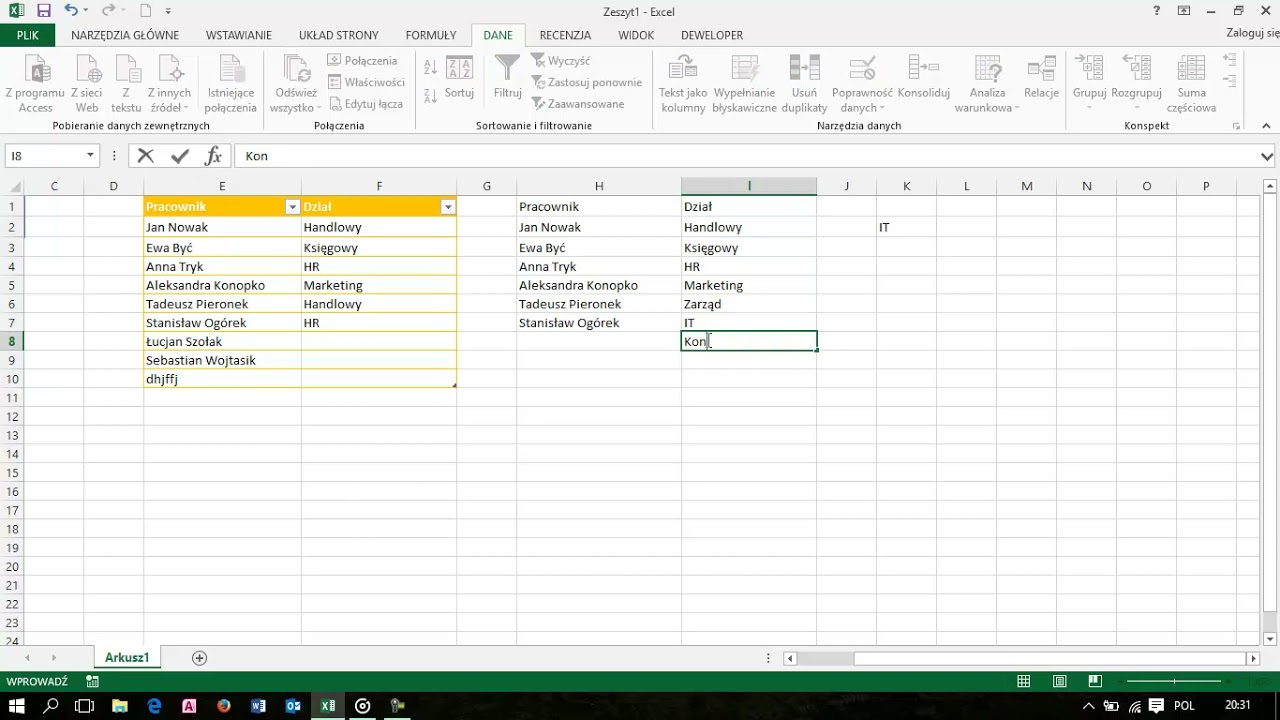Click Konsoliduj tool
The image size is (1280, 720).
click(923, 76)
